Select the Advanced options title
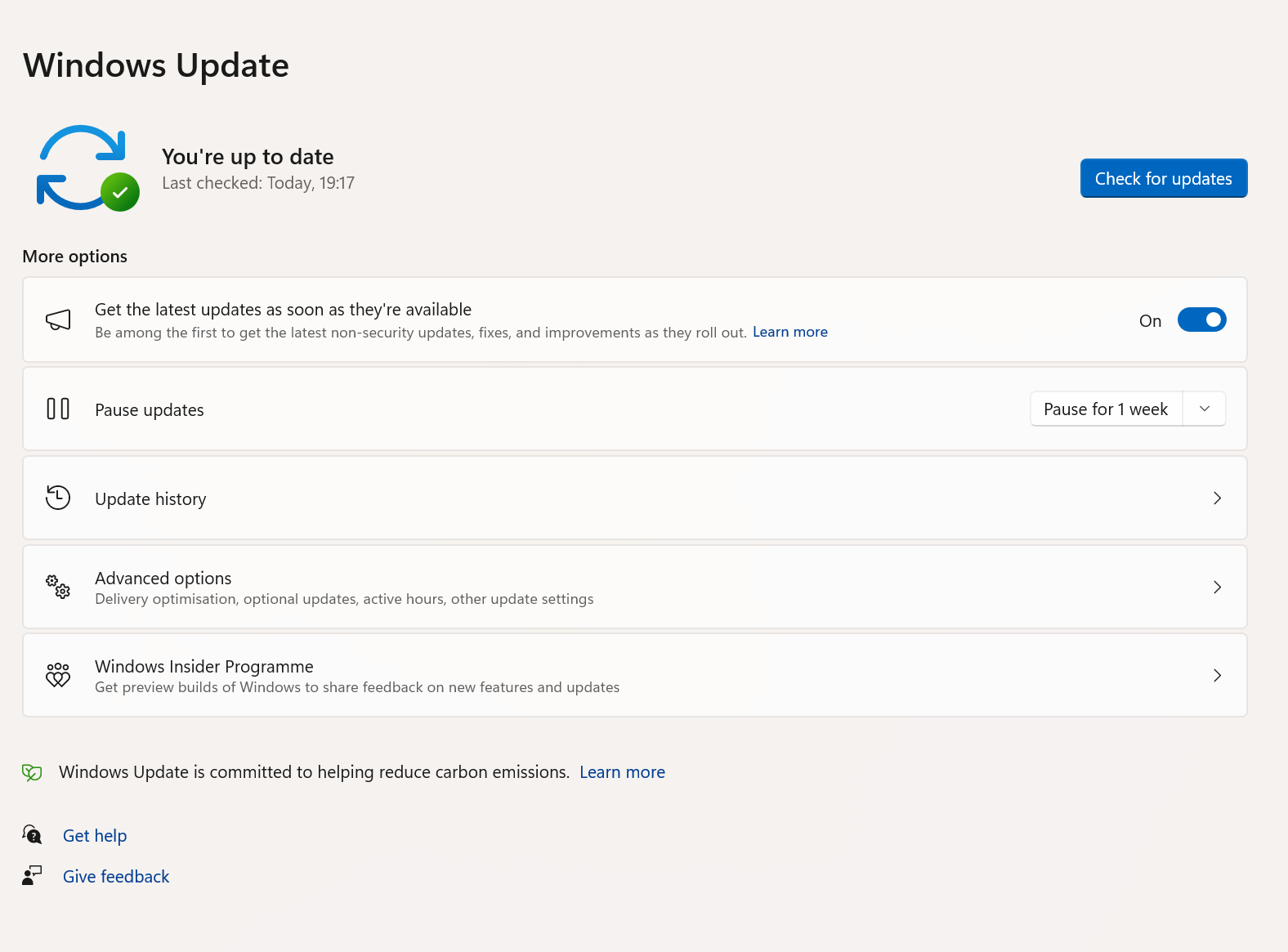1288x952 pixels. tap(163, 578)
